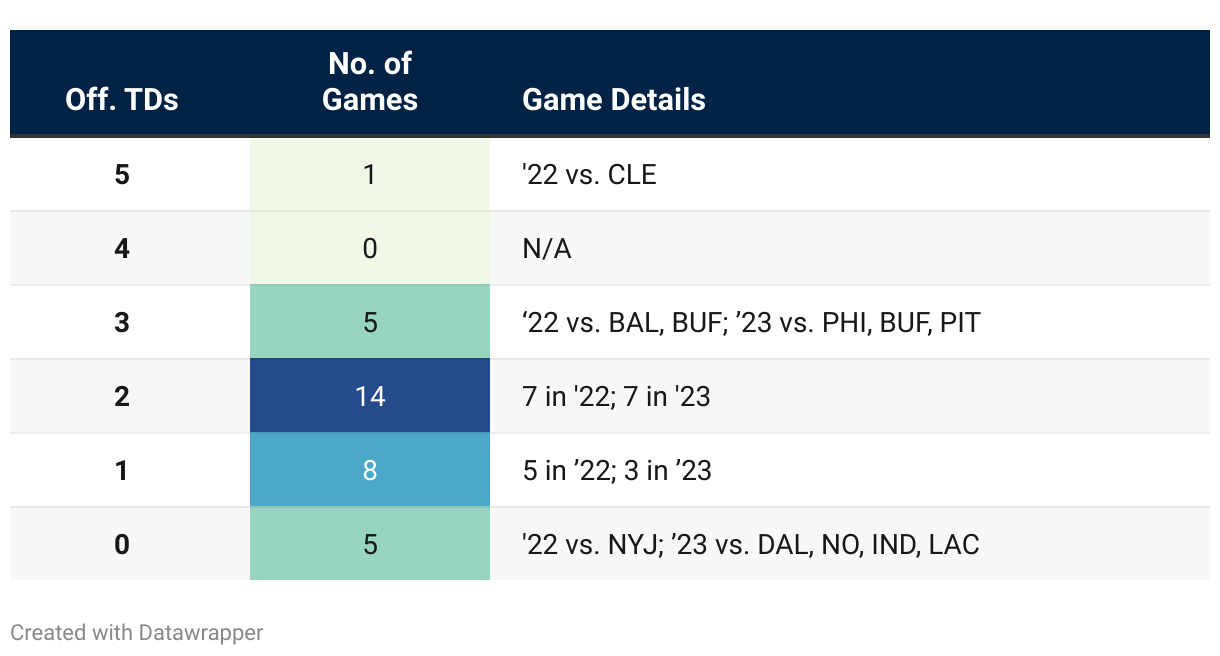Viewport: 1220px width, 656px height.
Task: Click the '5' value in Off. TDs column
Action: click(x=122, y=174)
